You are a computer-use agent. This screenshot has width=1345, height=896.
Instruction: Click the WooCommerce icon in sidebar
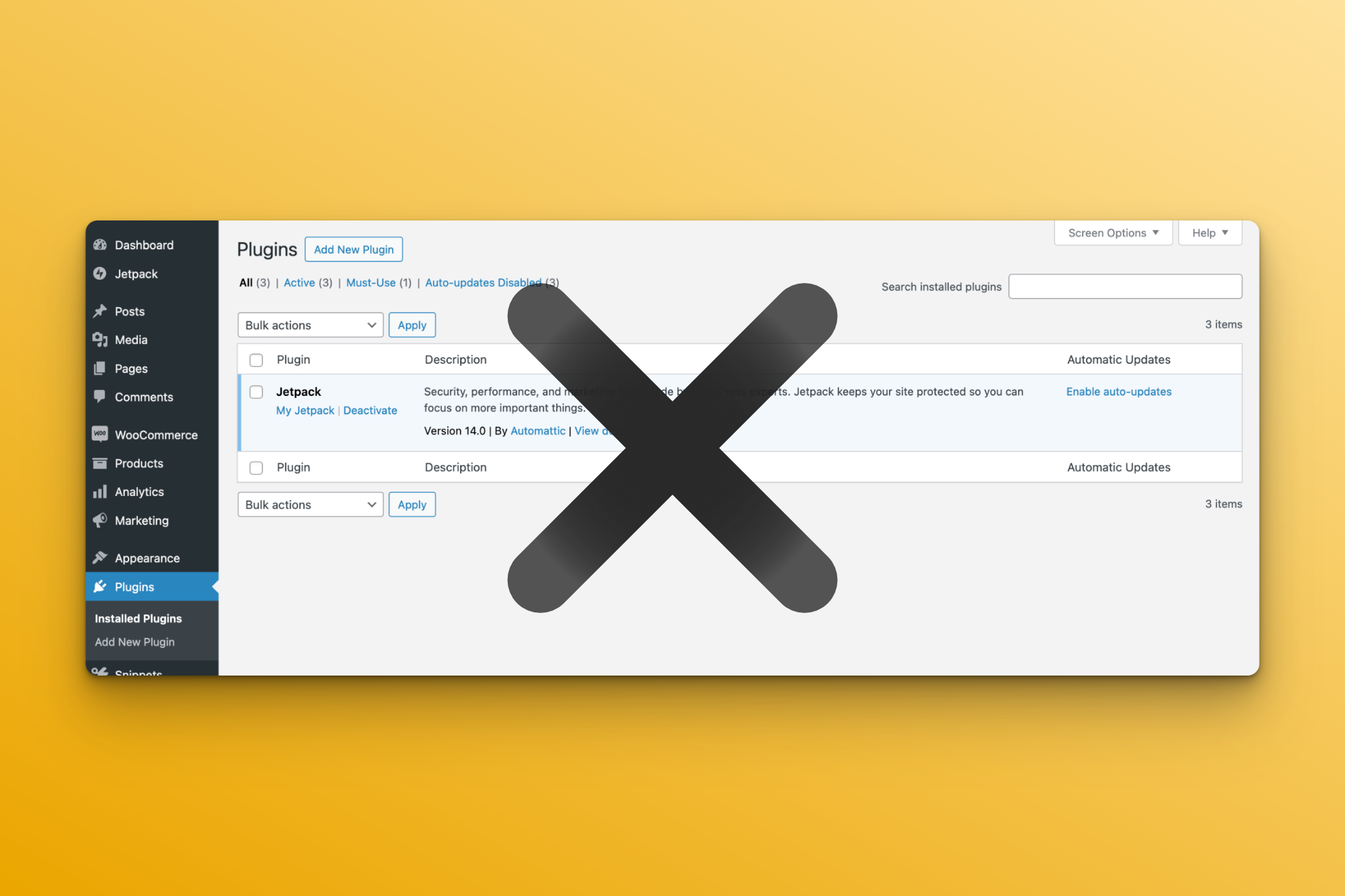[x=99, y=434]
